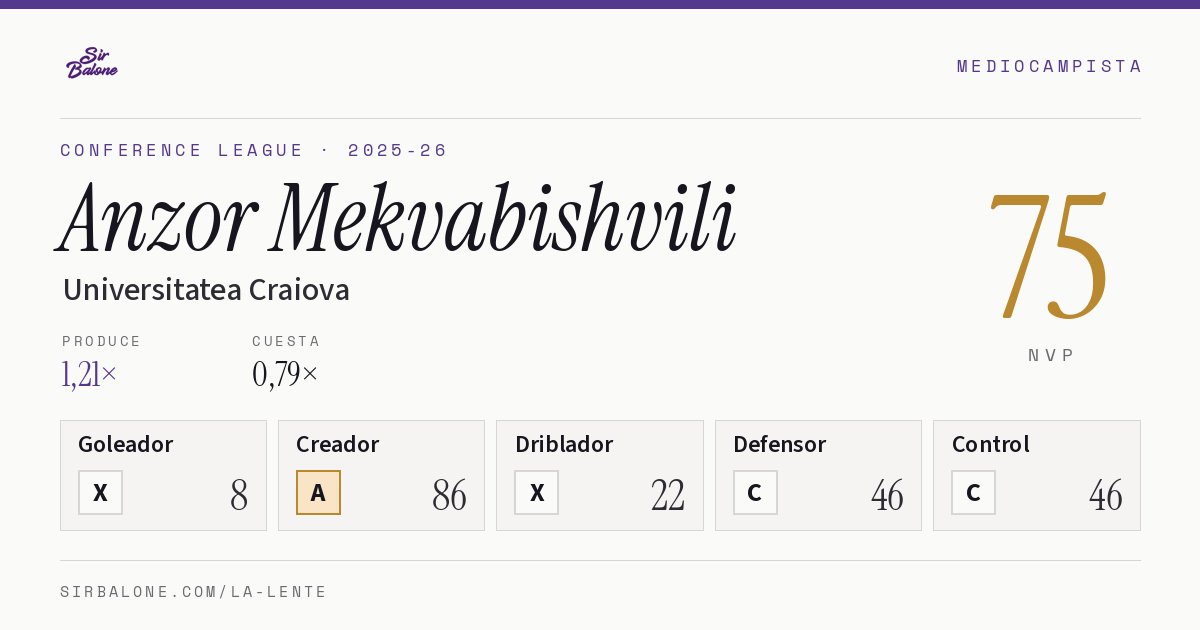Click the Sir Balone logo

(92, 63)
